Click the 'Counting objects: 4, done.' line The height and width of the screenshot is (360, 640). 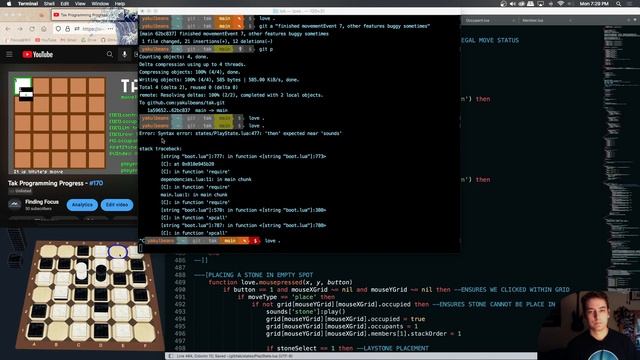[x=173, y=57]
